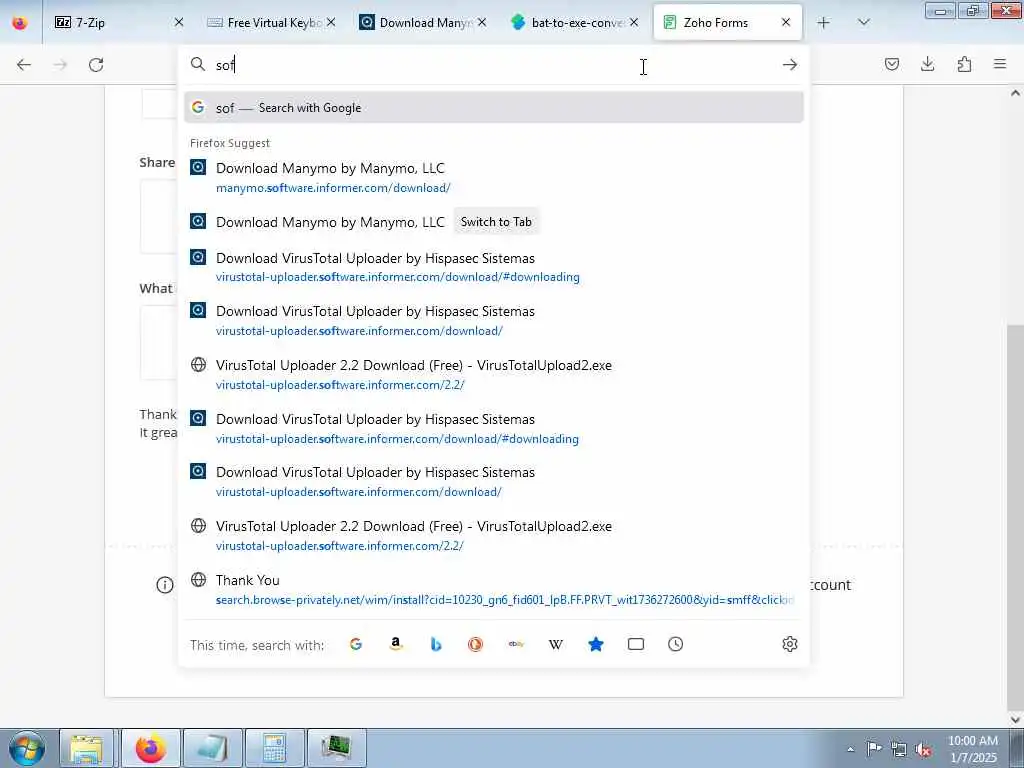The width and height of the screenshot is (1024, 768).
Task: Search this time with DuckDuckGo
Action: [x=475, y=645]
